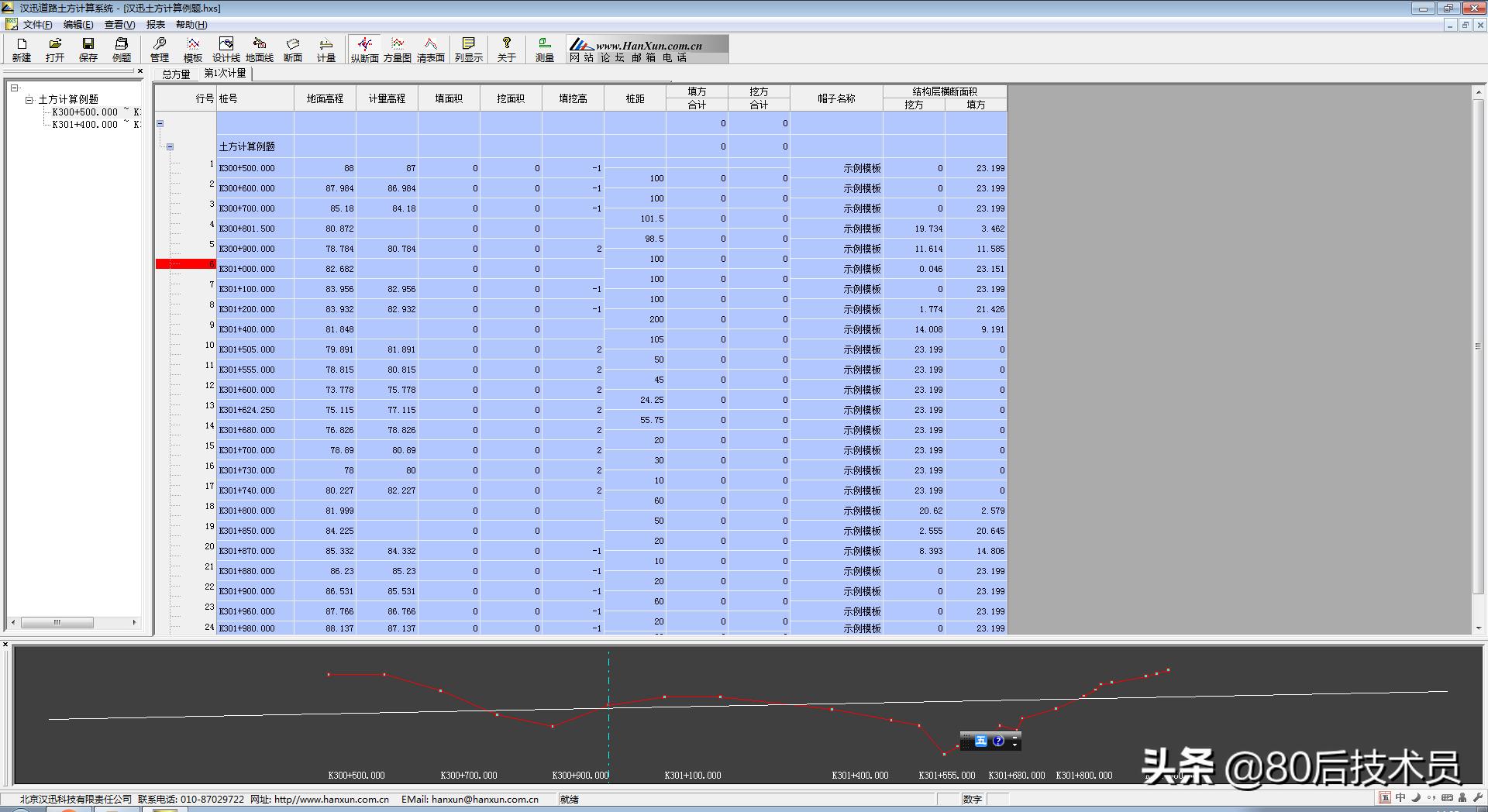The height and width of the screenshot is (812, 1488).
Task: Switch to the 总方量 tab
Action: (176, 74)
